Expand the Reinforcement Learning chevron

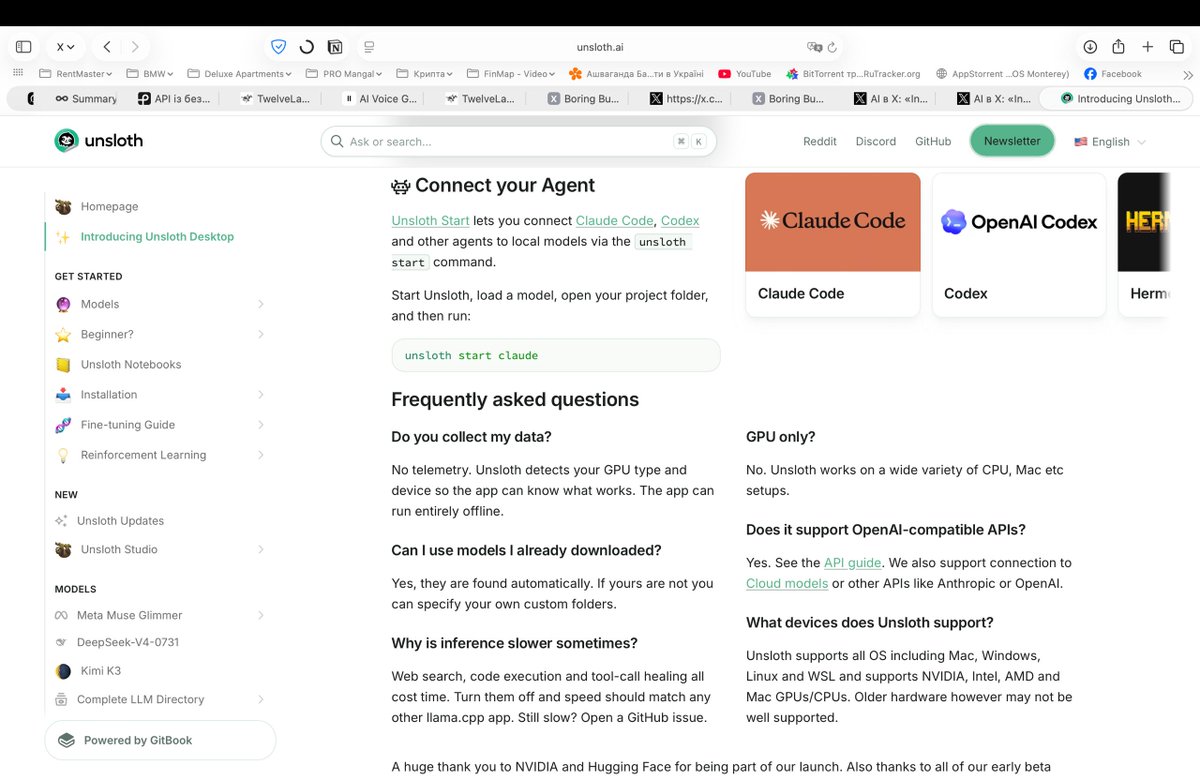point(260,454)
